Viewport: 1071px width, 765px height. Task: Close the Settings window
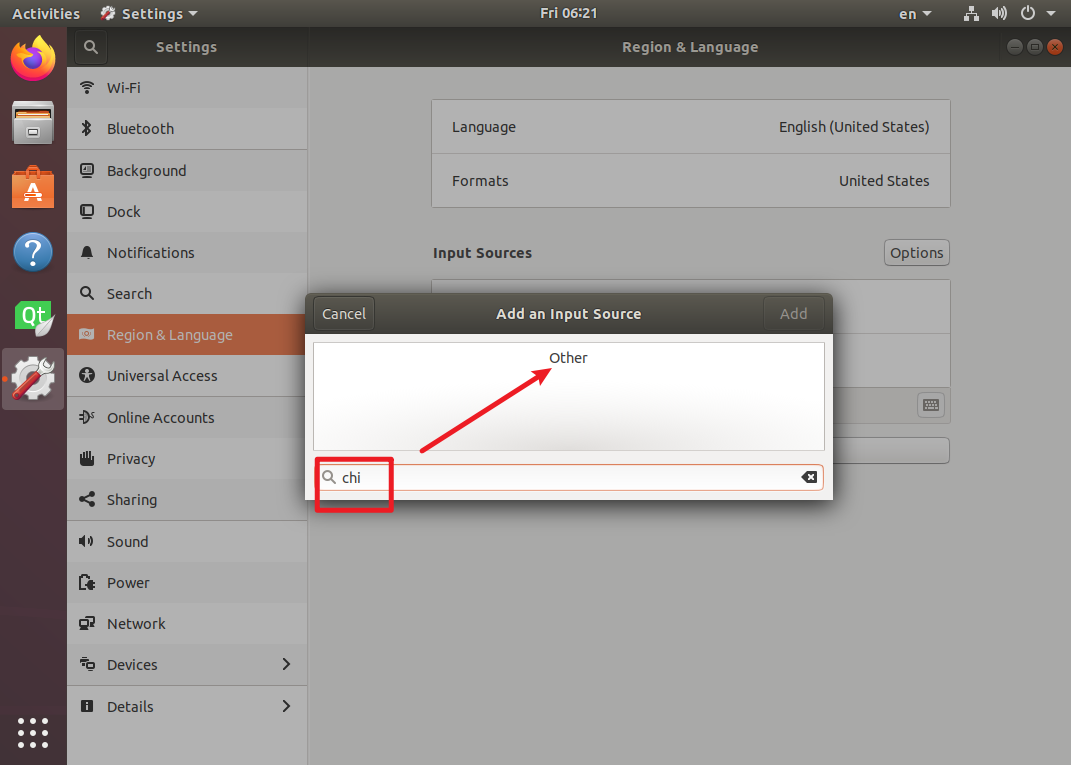point(1055,47)
